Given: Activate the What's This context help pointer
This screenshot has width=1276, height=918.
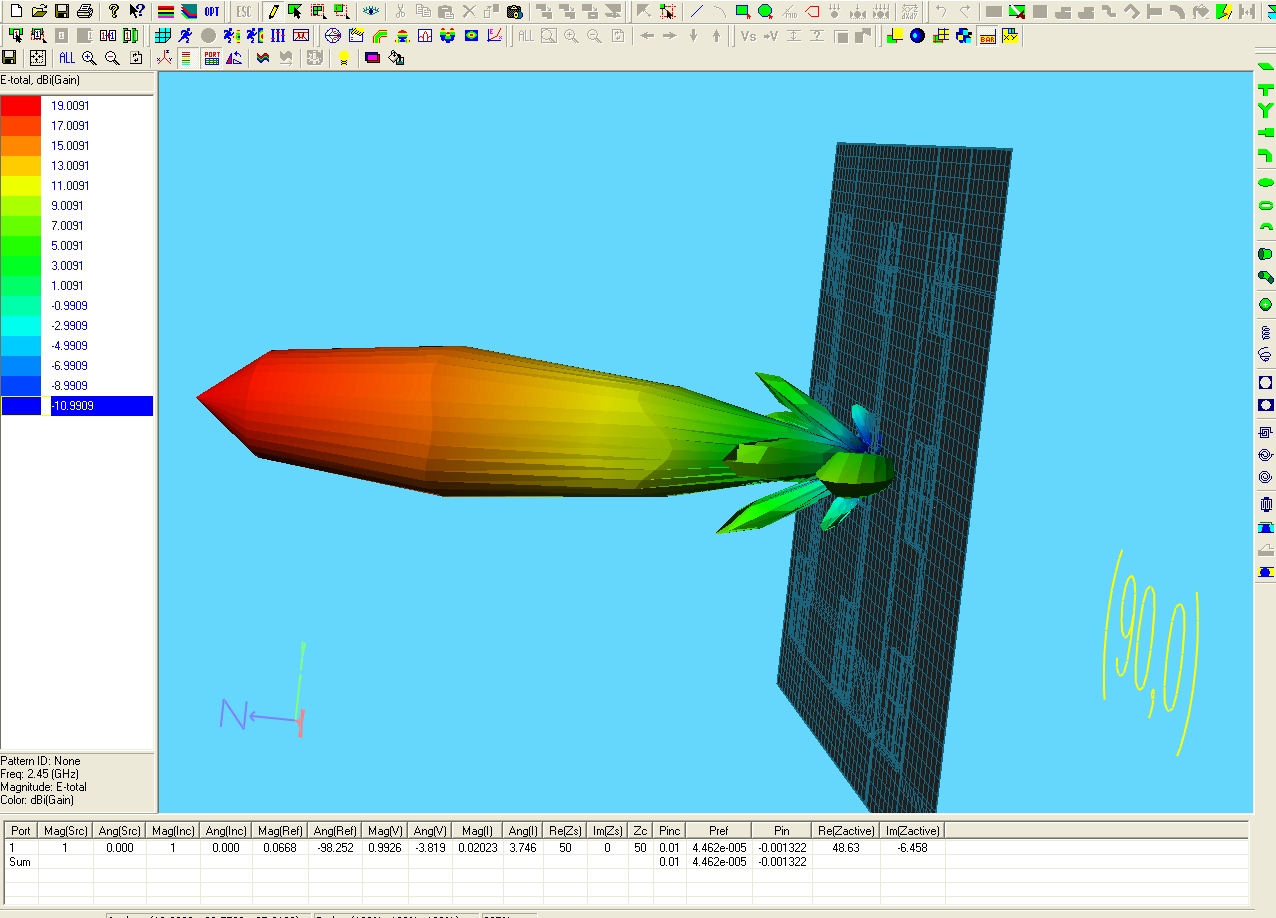Looking at the screenshot, I should pos(137,11).
